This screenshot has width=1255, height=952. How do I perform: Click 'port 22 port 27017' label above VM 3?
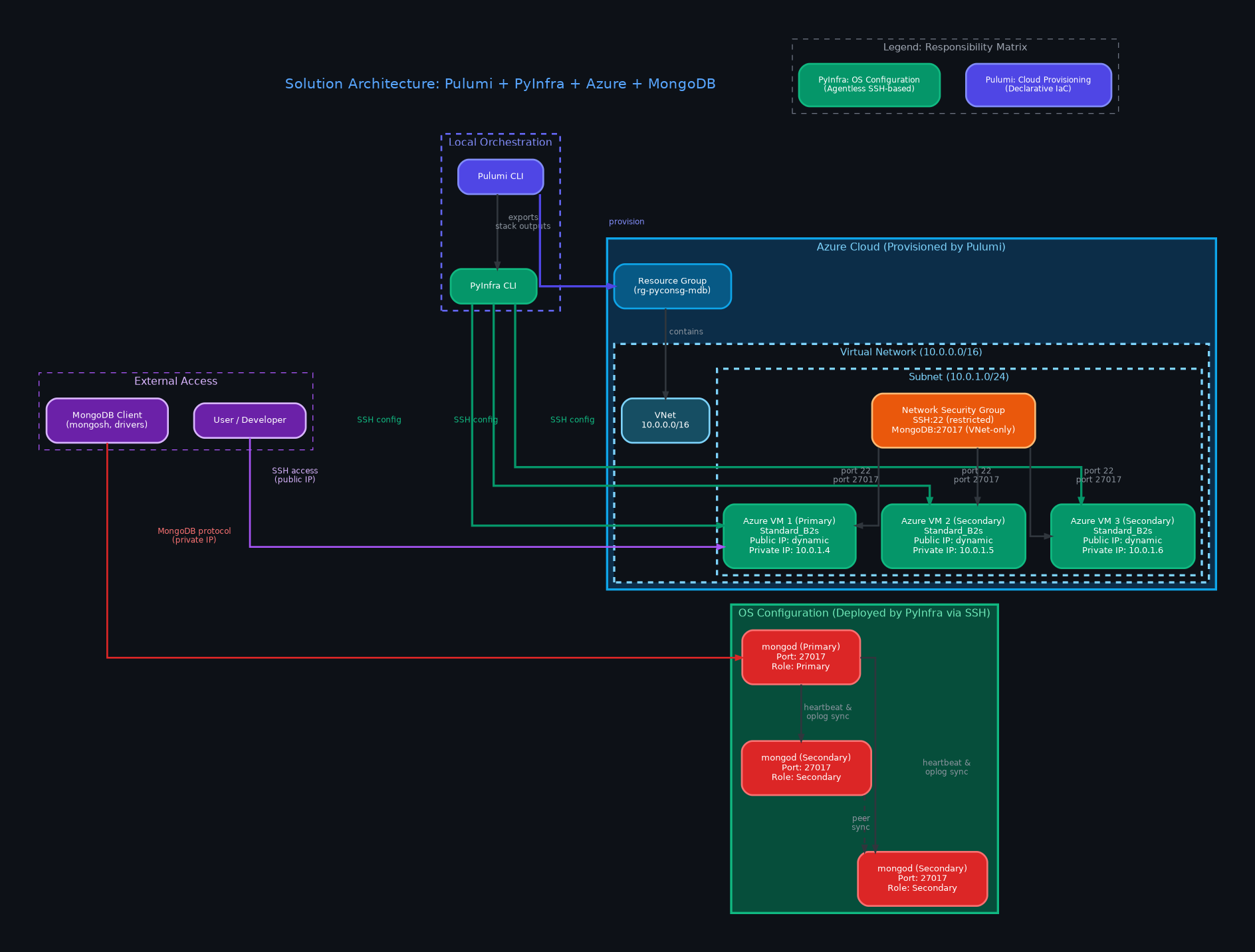1099,475
